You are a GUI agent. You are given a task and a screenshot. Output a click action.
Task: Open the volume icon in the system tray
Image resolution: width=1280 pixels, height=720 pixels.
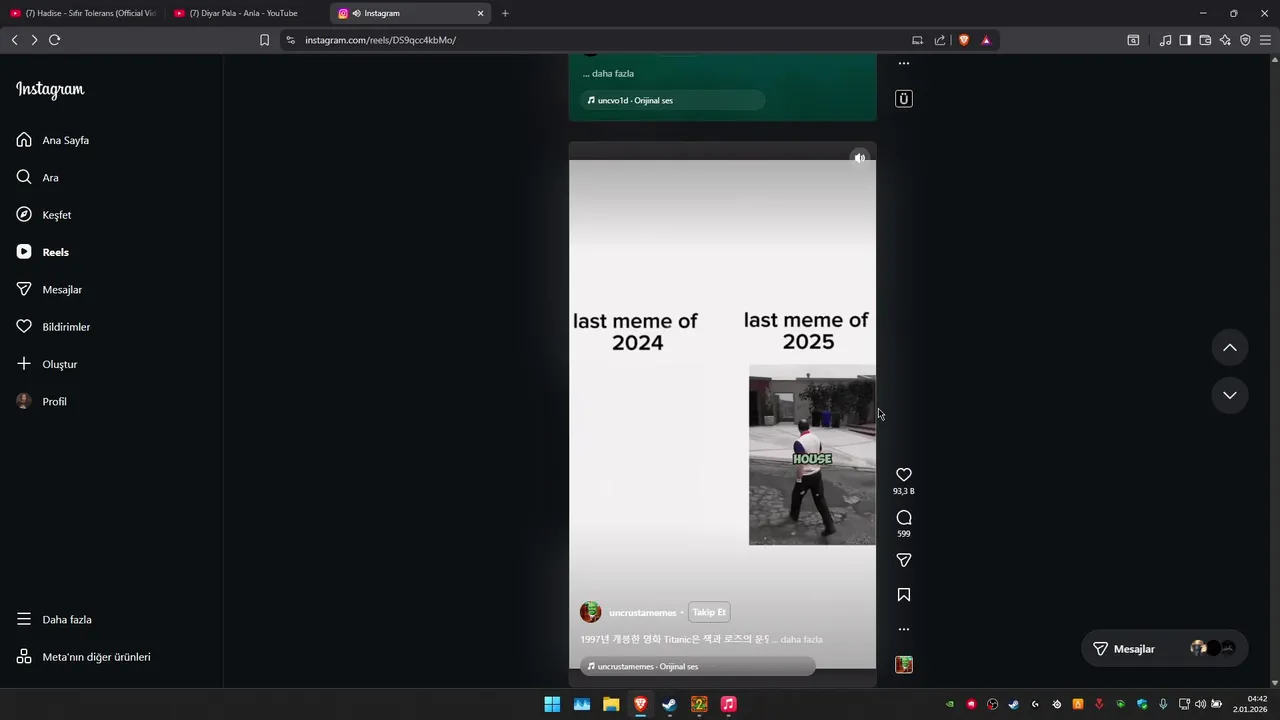pyautogui.click(x=1200, y=704)
